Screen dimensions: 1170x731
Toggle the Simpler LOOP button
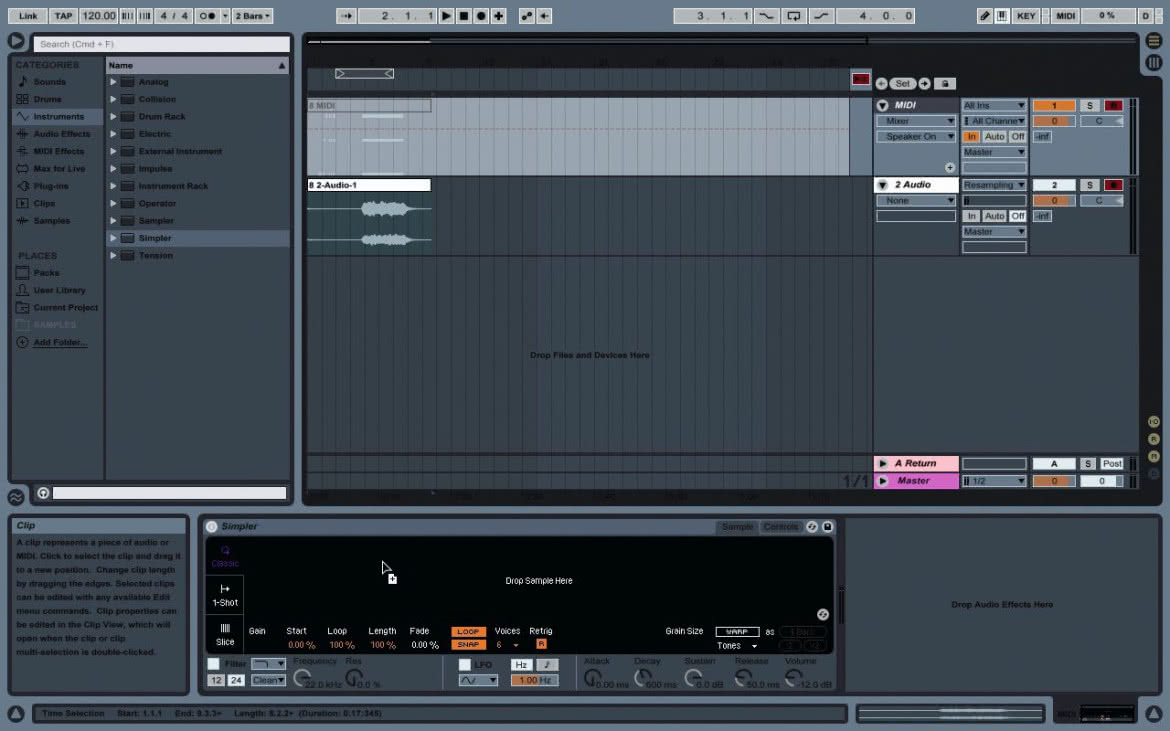(x=468, y=631)
